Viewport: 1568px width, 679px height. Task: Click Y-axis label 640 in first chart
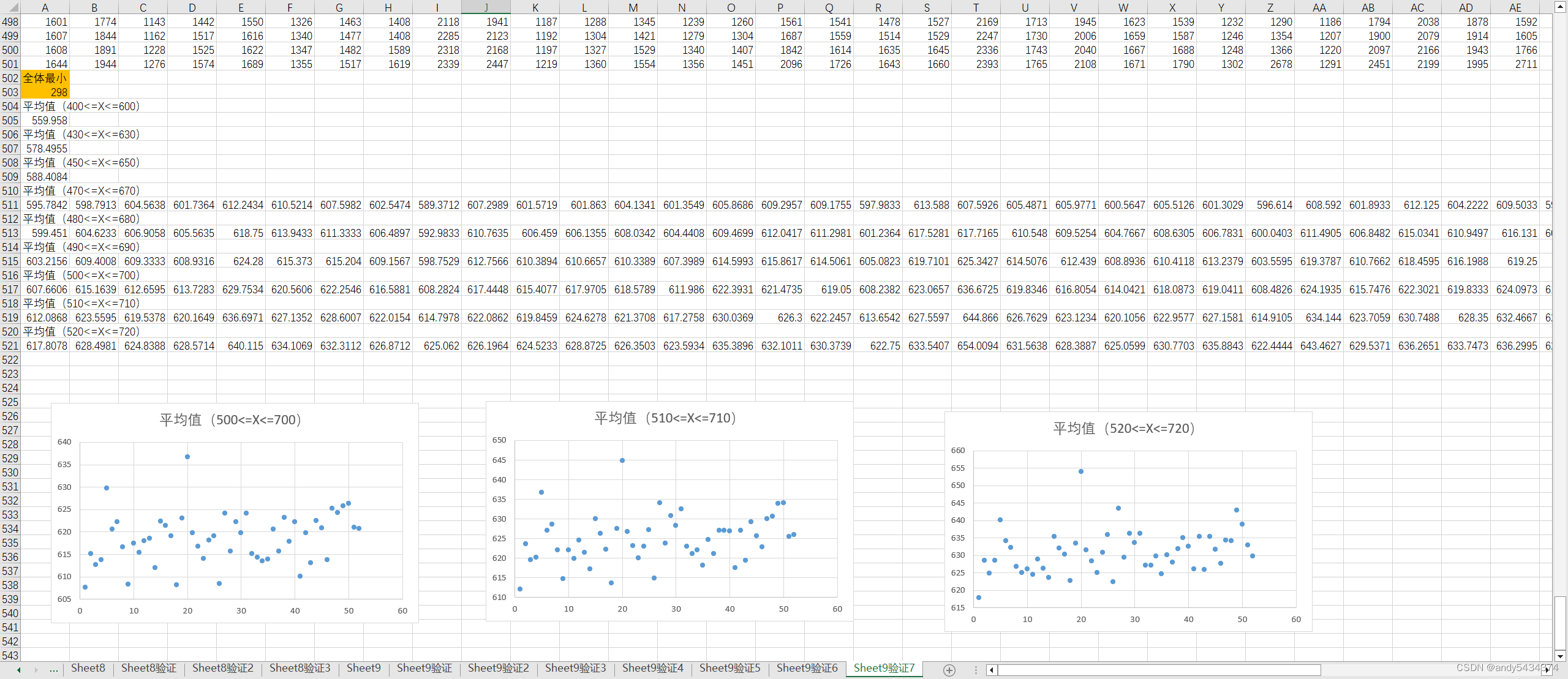(64, 442)
